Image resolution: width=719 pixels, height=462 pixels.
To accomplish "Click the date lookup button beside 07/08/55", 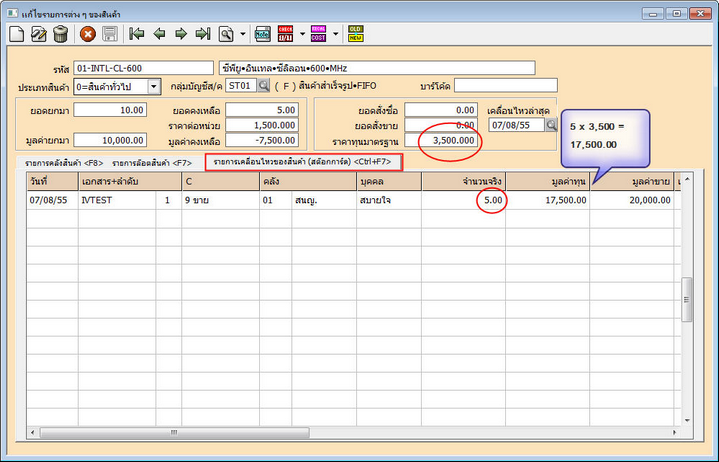I will pos(551,125).
